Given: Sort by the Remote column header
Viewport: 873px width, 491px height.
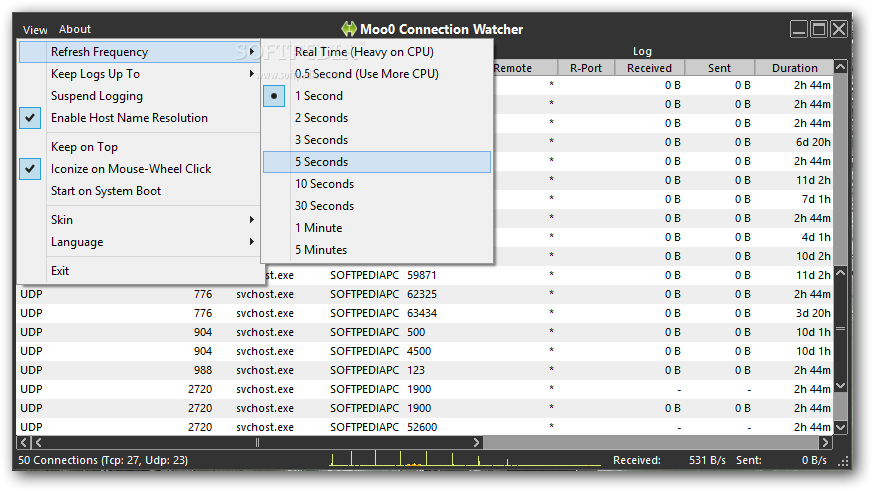Looking at the screenshot, I should [x=524, y=68].
